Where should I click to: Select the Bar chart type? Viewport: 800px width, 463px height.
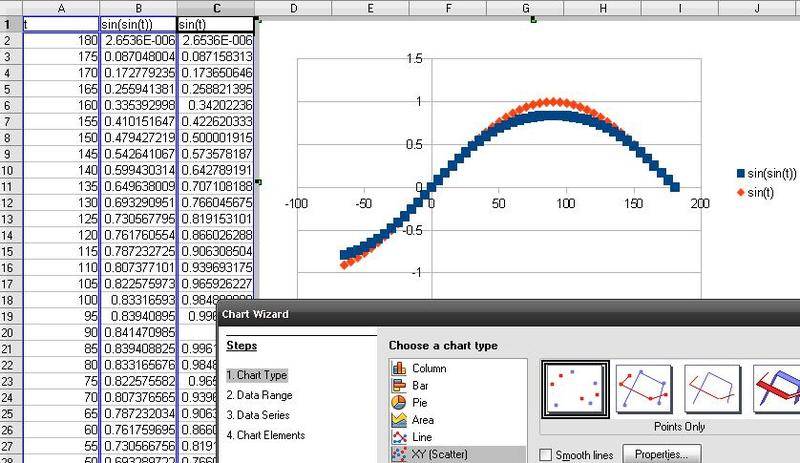click(418, 385)
